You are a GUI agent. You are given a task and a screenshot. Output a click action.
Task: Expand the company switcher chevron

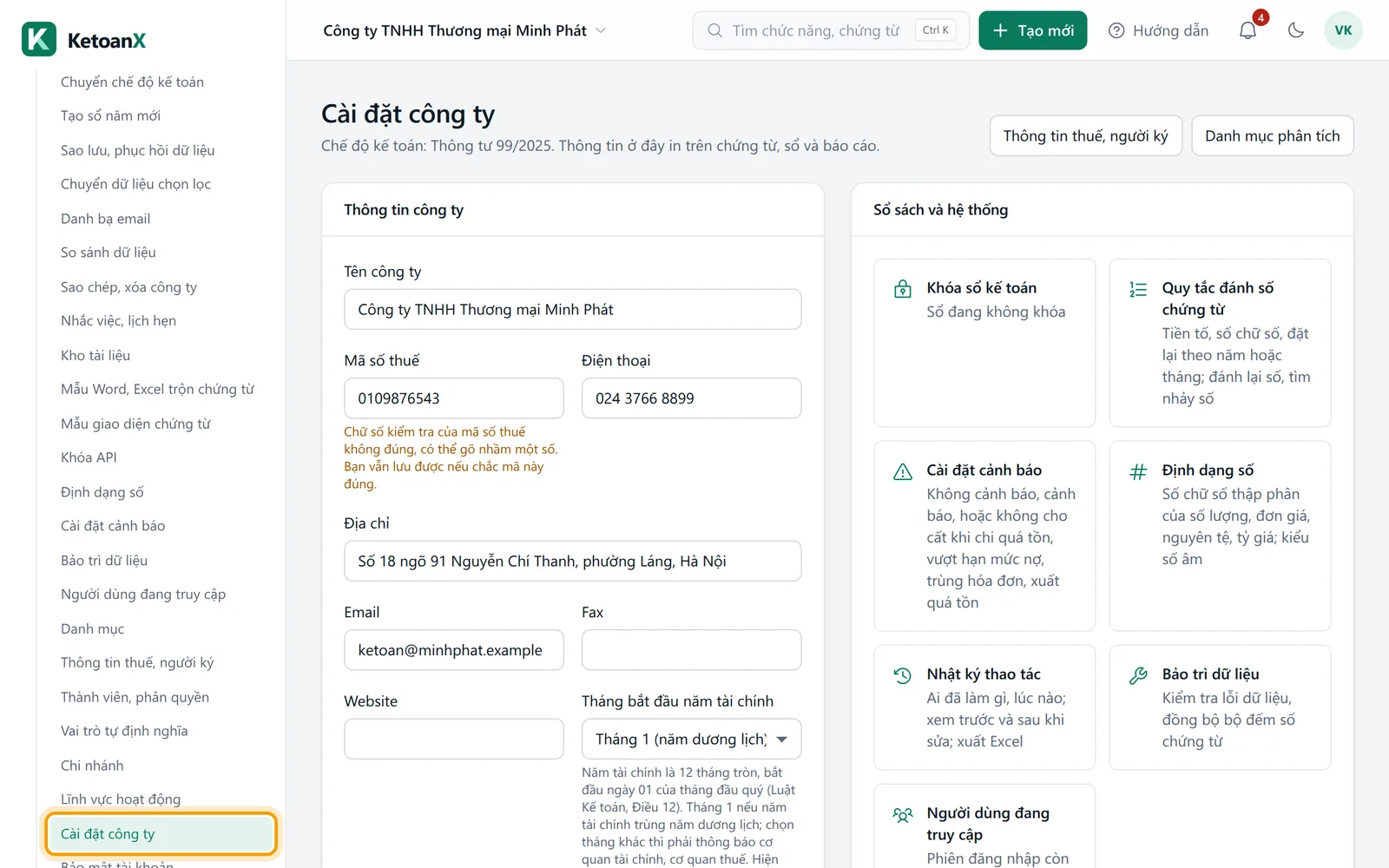[601, 30]
